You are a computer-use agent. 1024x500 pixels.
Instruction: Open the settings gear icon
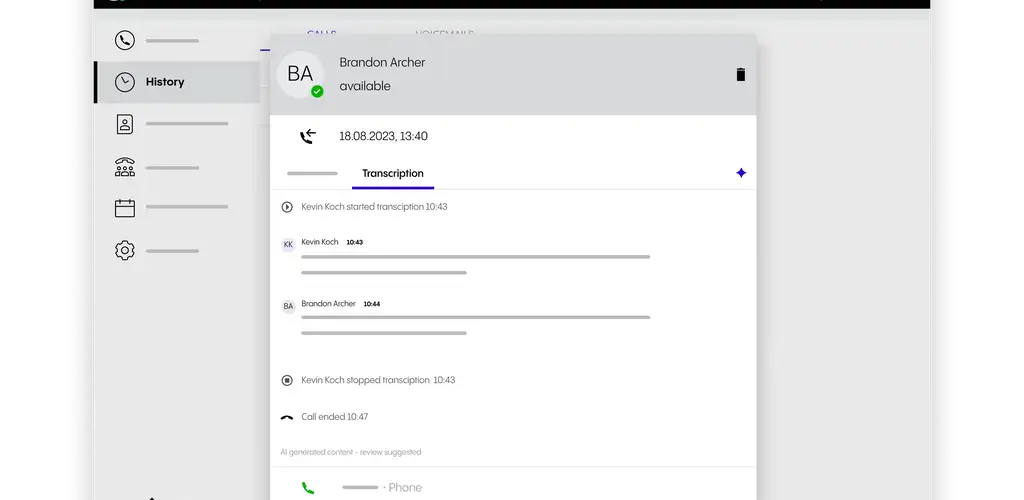124,250
